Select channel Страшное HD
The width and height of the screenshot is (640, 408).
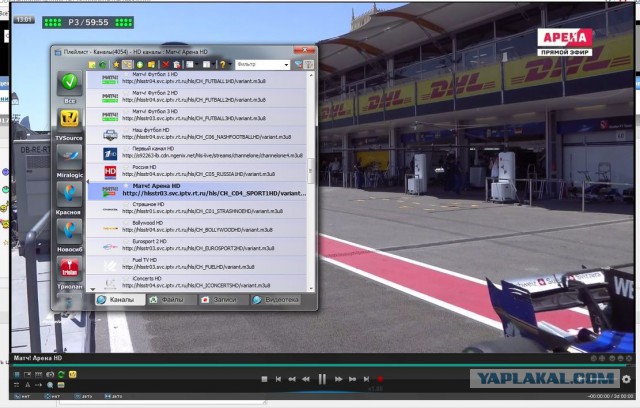[196, 208]
